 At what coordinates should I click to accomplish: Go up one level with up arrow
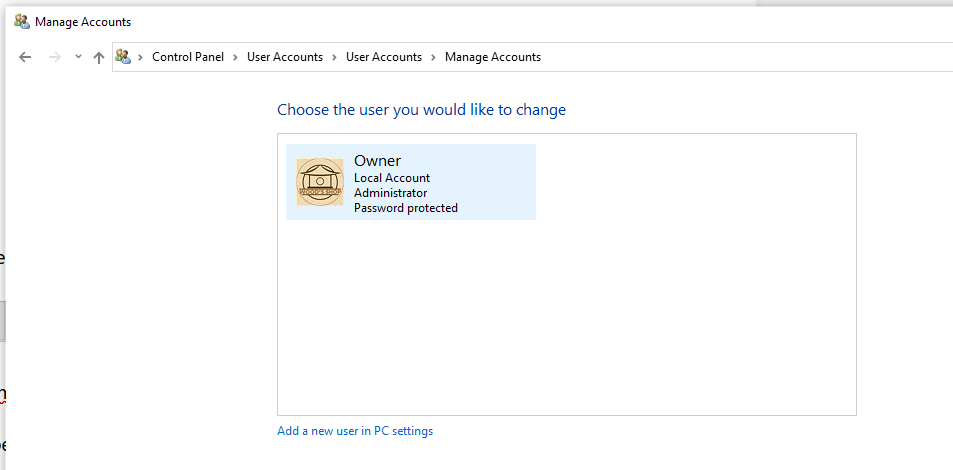coord(98,57)
